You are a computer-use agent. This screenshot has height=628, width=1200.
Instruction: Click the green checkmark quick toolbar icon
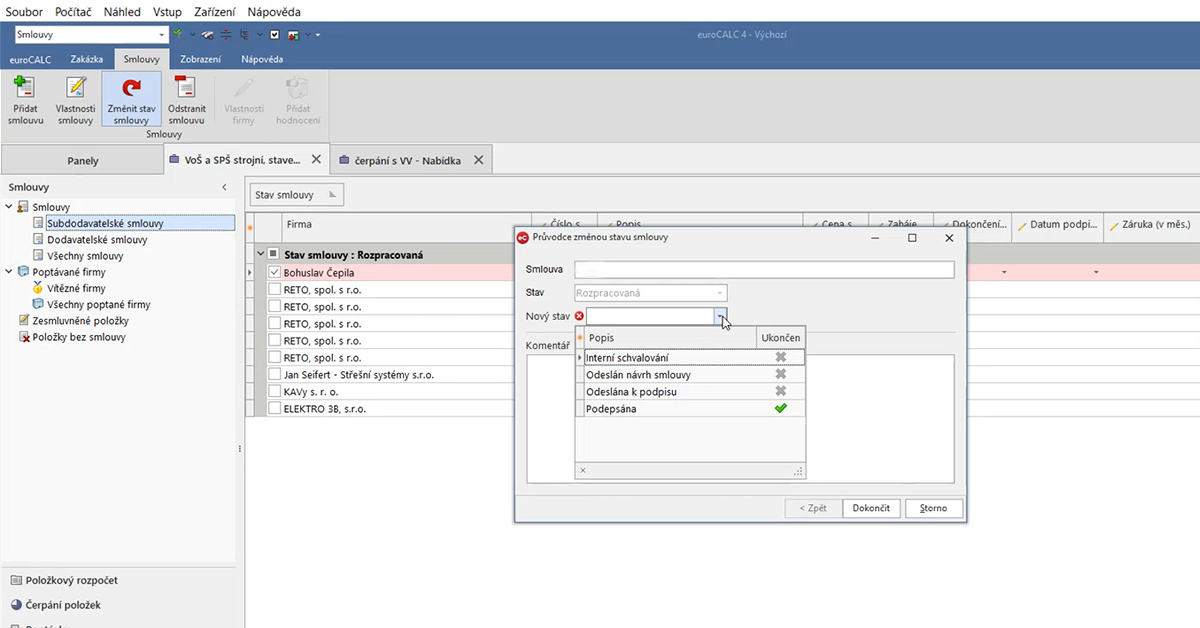tap(178, 35)
